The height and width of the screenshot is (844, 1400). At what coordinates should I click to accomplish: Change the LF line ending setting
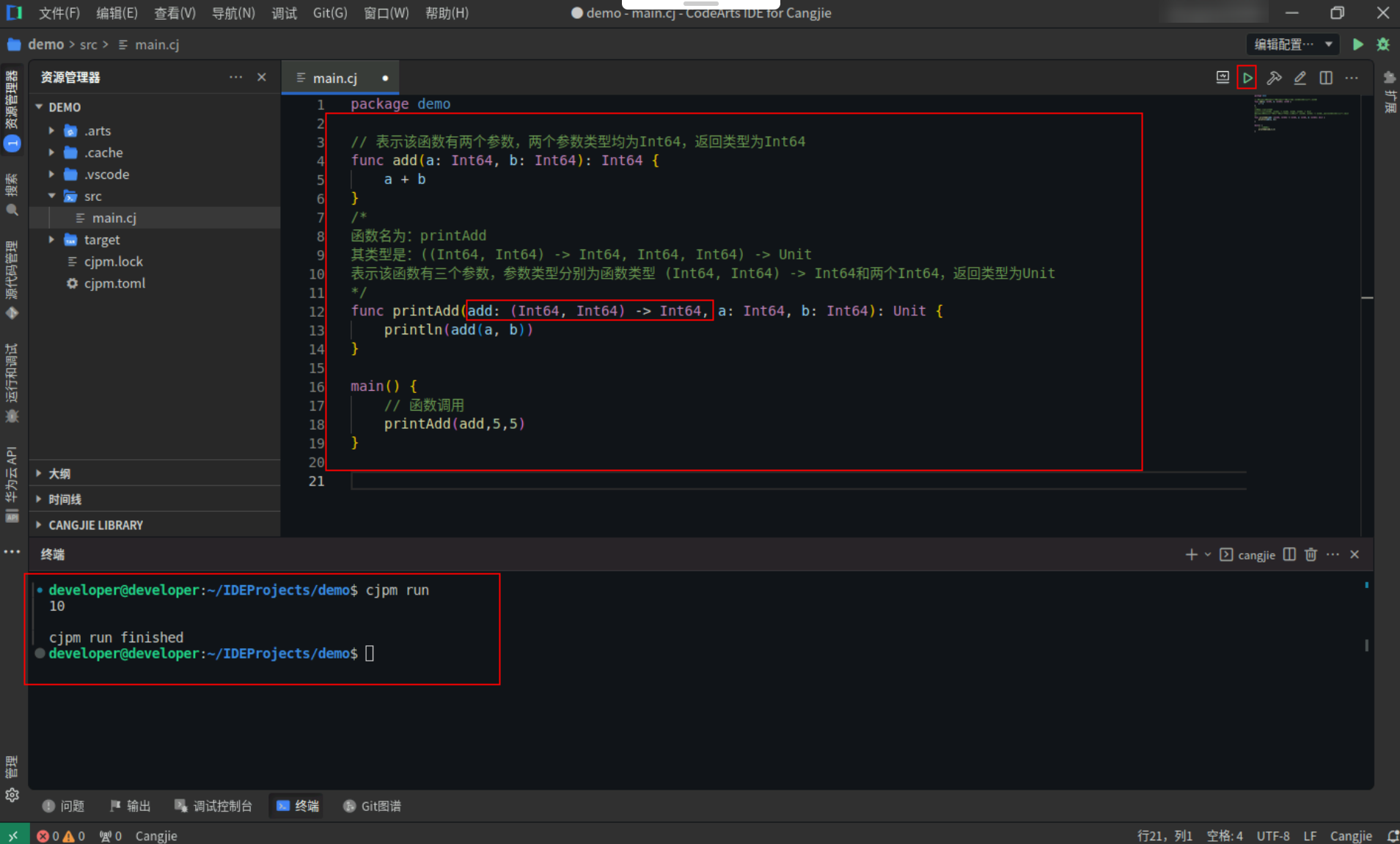click(1310, 835)
